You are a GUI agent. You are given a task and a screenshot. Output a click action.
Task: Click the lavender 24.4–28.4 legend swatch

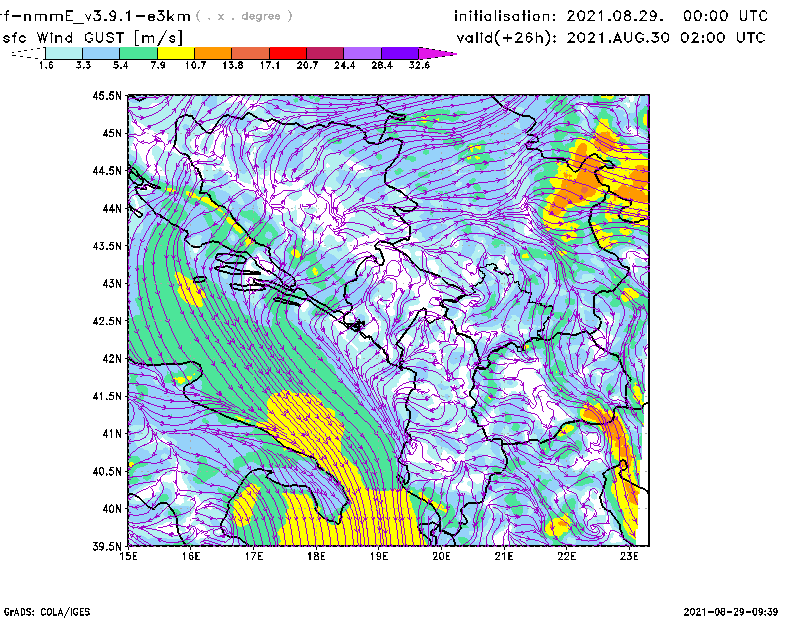[362, 53]
